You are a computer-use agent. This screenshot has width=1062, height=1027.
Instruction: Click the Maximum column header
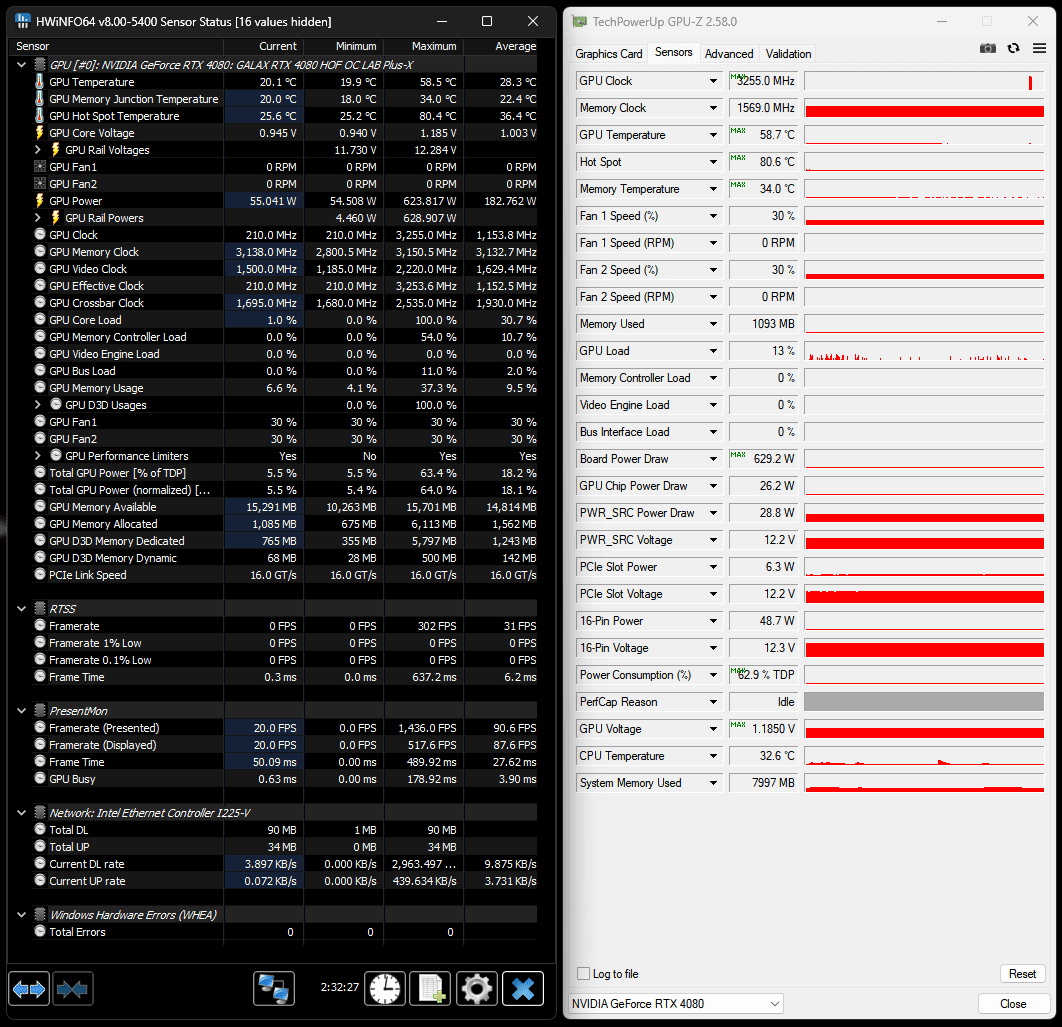pyautogui.click(x=424, y=46)
